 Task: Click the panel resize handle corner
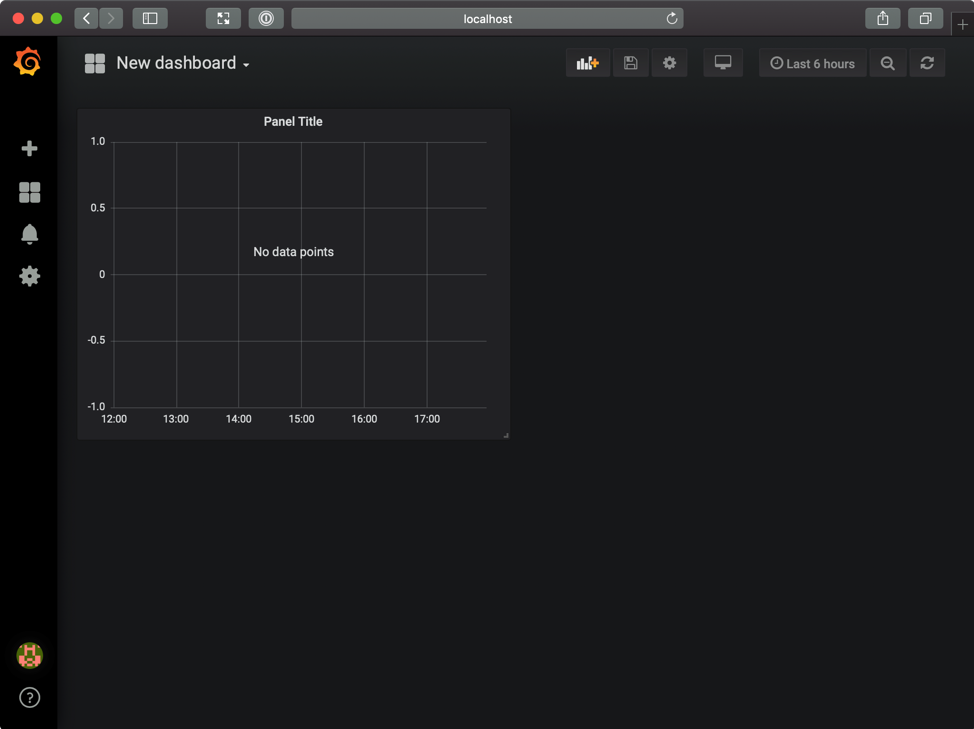point(505,435)
